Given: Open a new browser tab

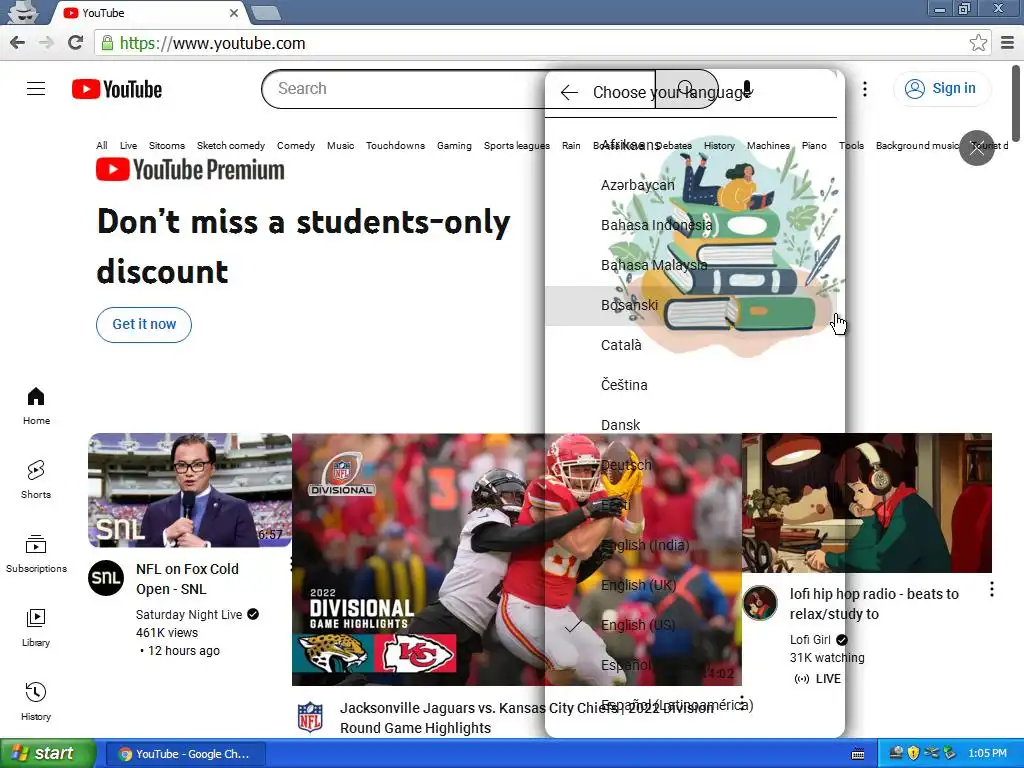Looking at the screenshot, I should coord(266,13).
